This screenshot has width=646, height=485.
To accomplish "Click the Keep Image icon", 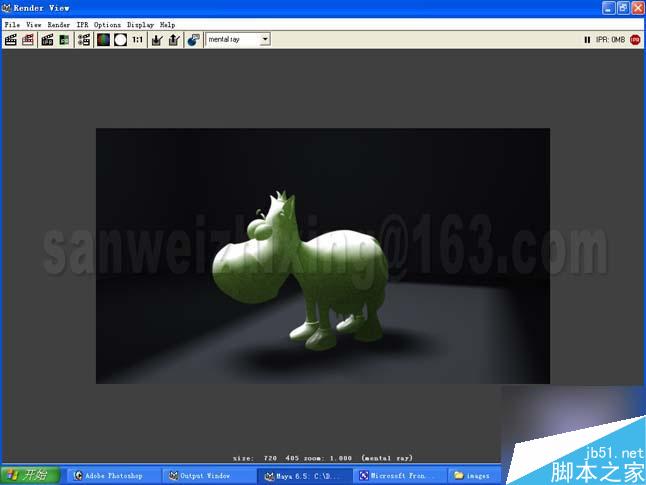I will [157, 40].
